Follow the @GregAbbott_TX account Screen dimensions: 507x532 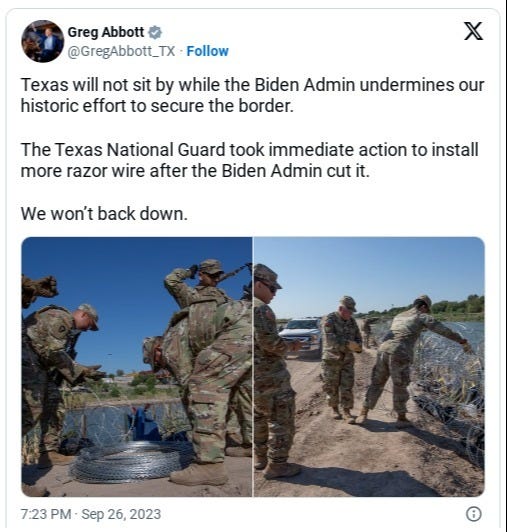(x=207, y=51)
